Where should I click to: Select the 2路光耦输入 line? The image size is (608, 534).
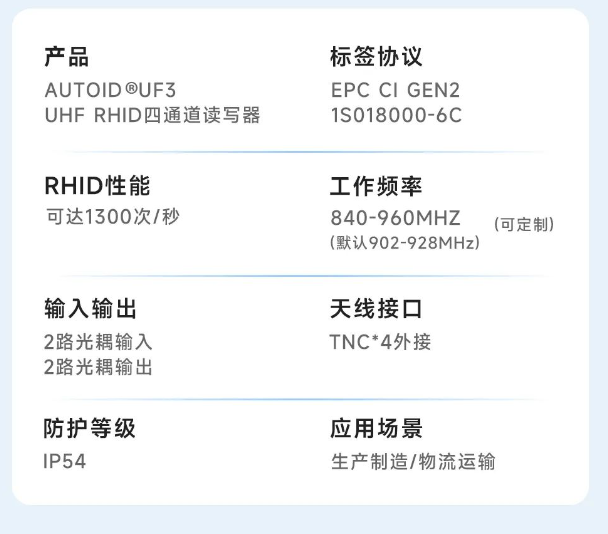tap(98, 342)
